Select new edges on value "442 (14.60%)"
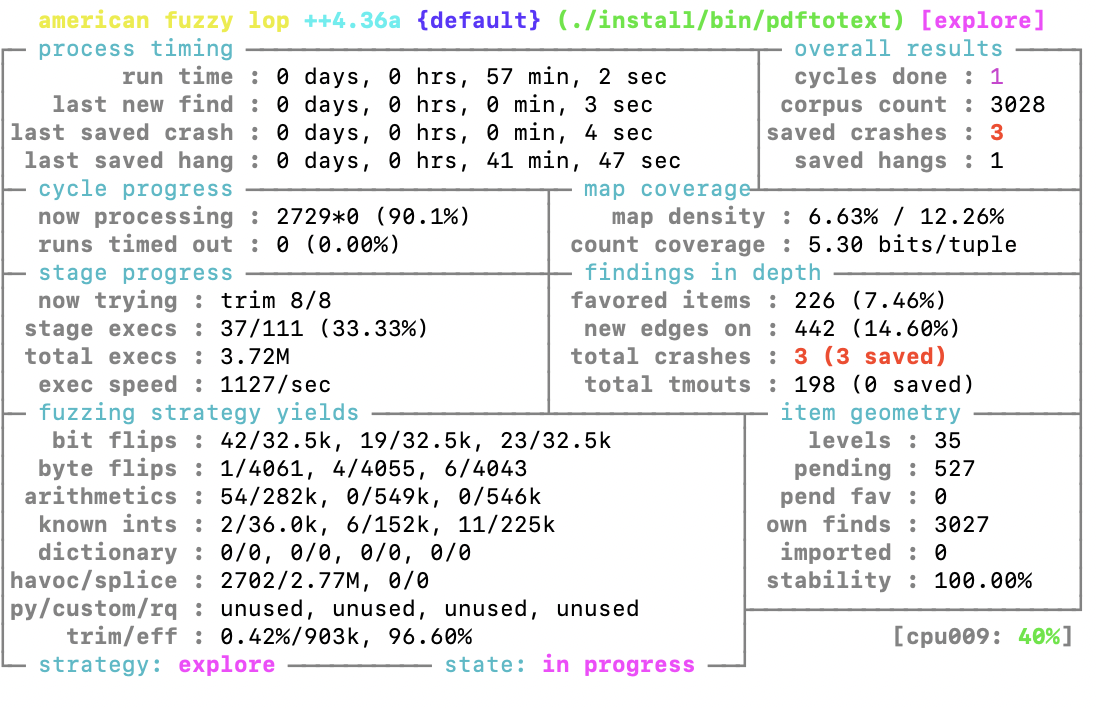This screenshot has height=708, width=1096. pyautogui.click(x=877, y=328)
